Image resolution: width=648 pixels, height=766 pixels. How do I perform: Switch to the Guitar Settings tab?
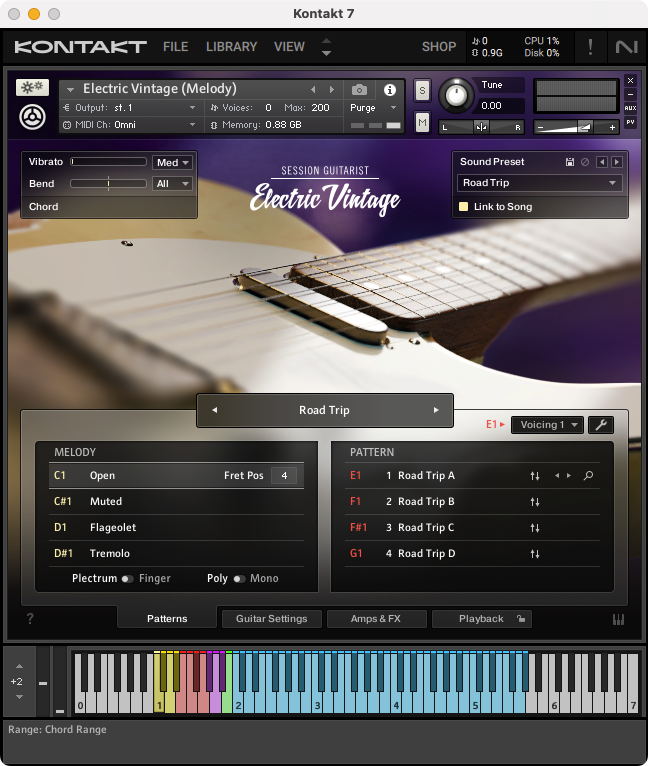[x=272, y=618]
